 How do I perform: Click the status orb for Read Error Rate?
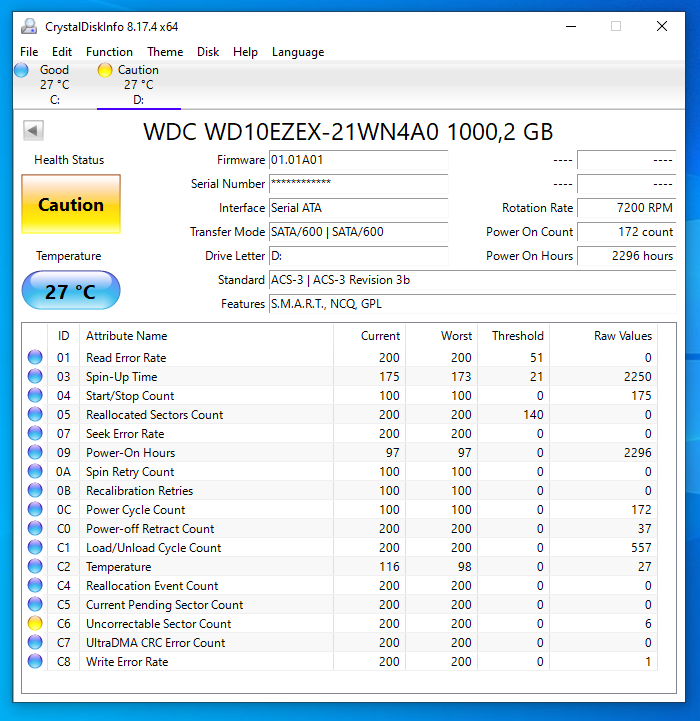click(x=35, y=357)
